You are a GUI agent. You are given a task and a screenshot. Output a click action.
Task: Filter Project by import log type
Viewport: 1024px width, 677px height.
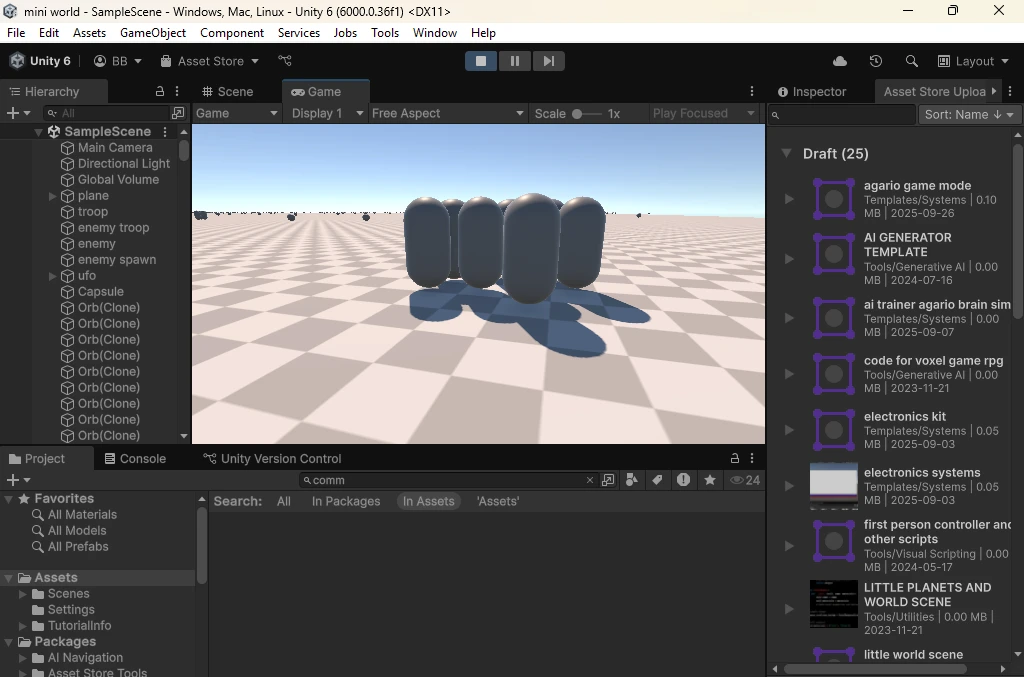[x=683, y=480]
